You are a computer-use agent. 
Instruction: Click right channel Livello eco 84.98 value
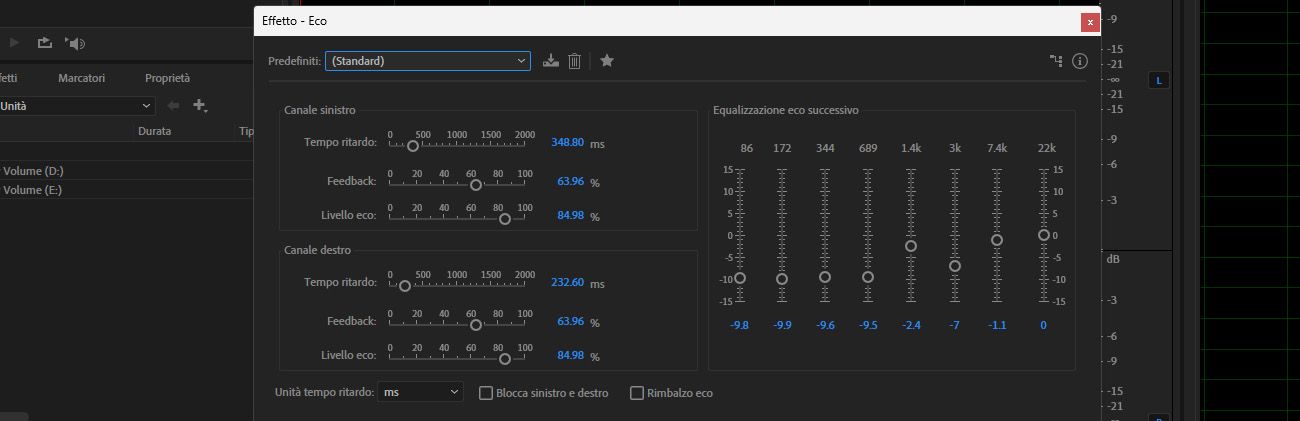tap(570, 355)
